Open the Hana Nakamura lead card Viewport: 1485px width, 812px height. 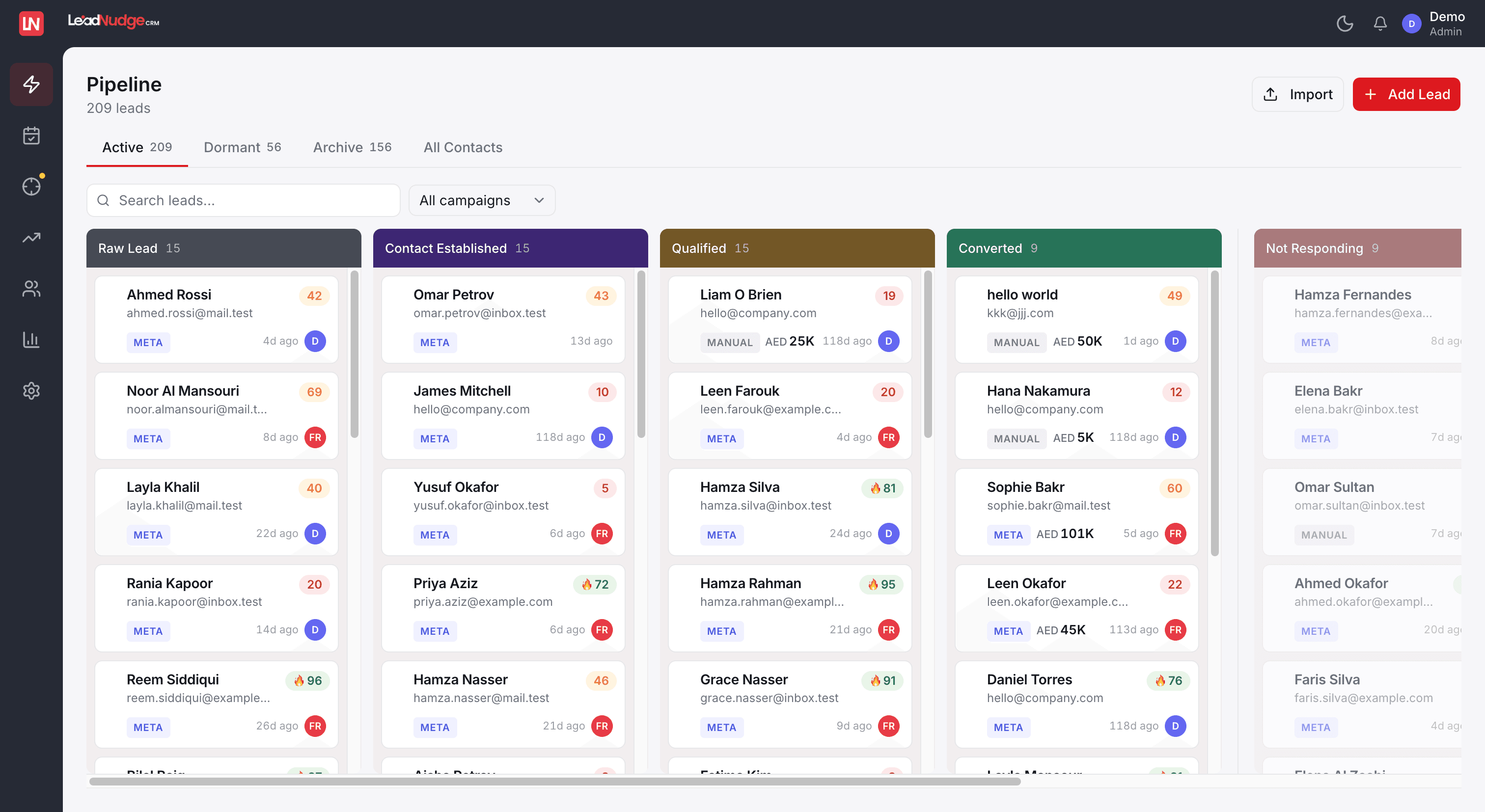click(1077, 416)
